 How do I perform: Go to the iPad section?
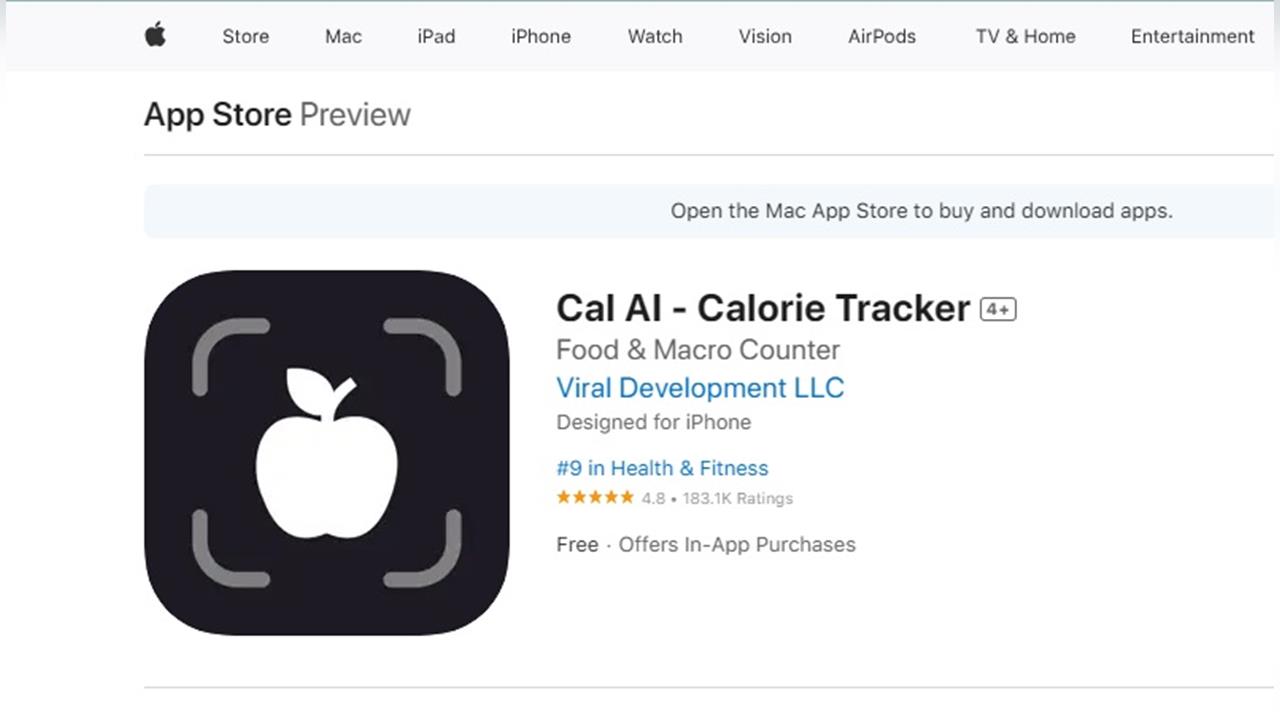click(436, 36)
